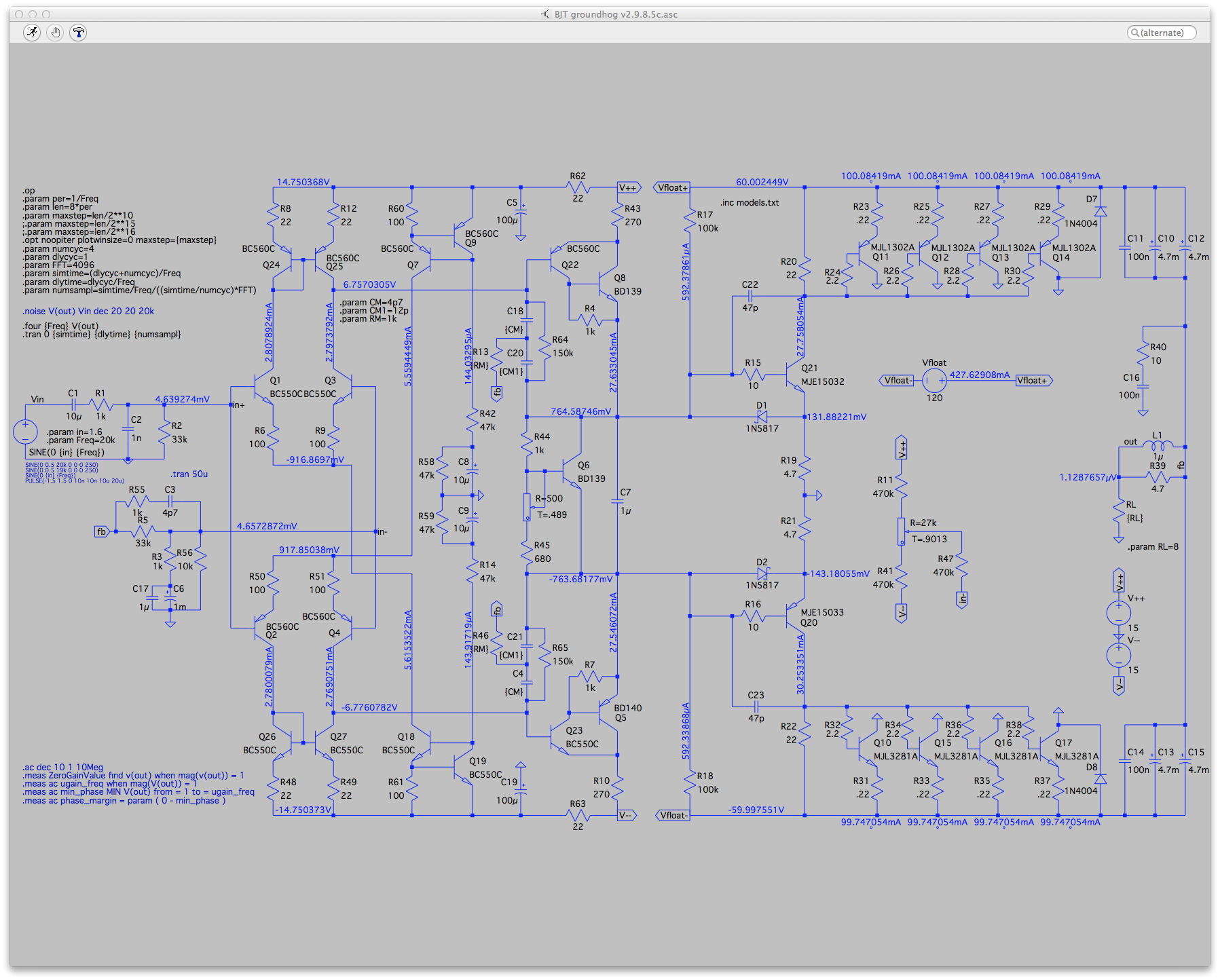Click the V-- net label near R63
1220x980 pixels.
pyautogui.click(x=627, y=816)
